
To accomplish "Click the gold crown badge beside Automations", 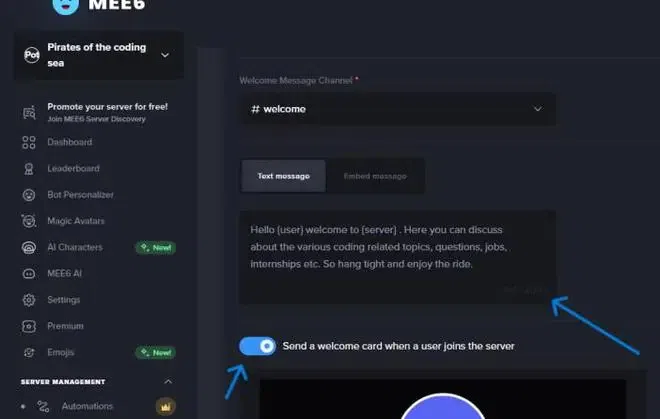I will click(165, 406).
